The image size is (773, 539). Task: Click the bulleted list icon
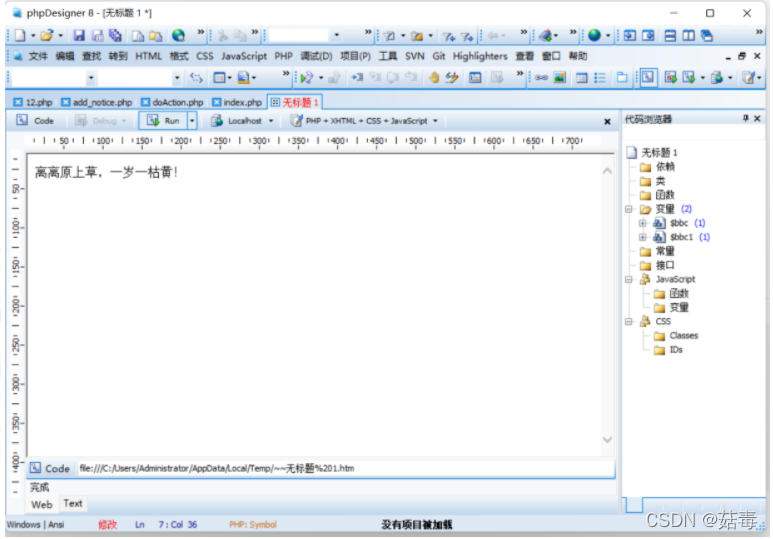600,77
